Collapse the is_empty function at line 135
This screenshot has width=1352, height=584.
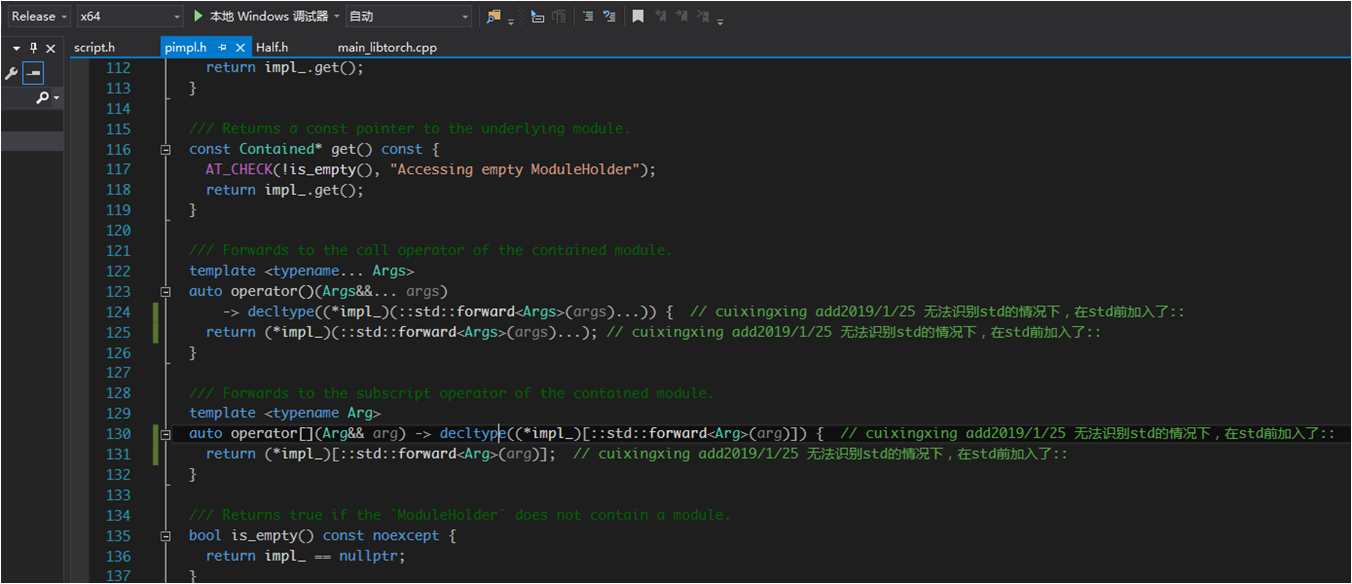point(165,536)
